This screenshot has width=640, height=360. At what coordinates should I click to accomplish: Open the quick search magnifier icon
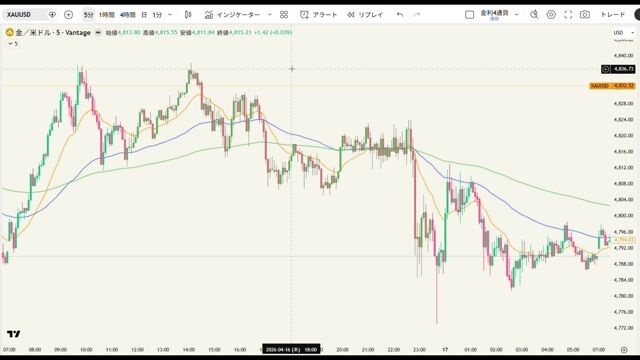[x=534, y=15]
